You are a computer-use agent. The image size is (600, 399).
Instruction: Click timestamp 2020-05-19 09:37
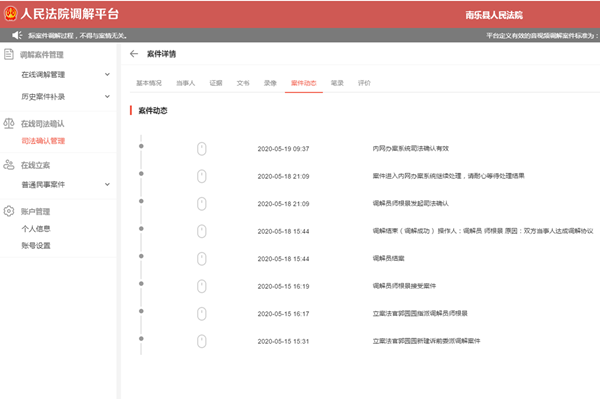pyautogui.click(x=283, y=149)
